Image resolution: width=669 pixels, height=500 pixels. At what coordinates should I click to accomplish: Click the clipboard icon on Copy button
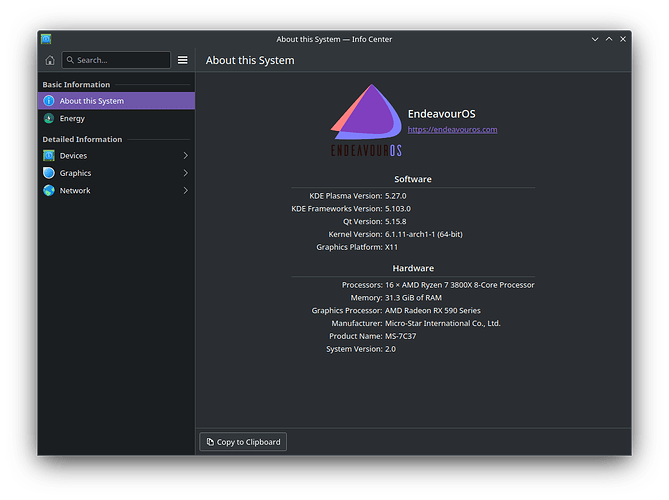(x=210, y=442)
